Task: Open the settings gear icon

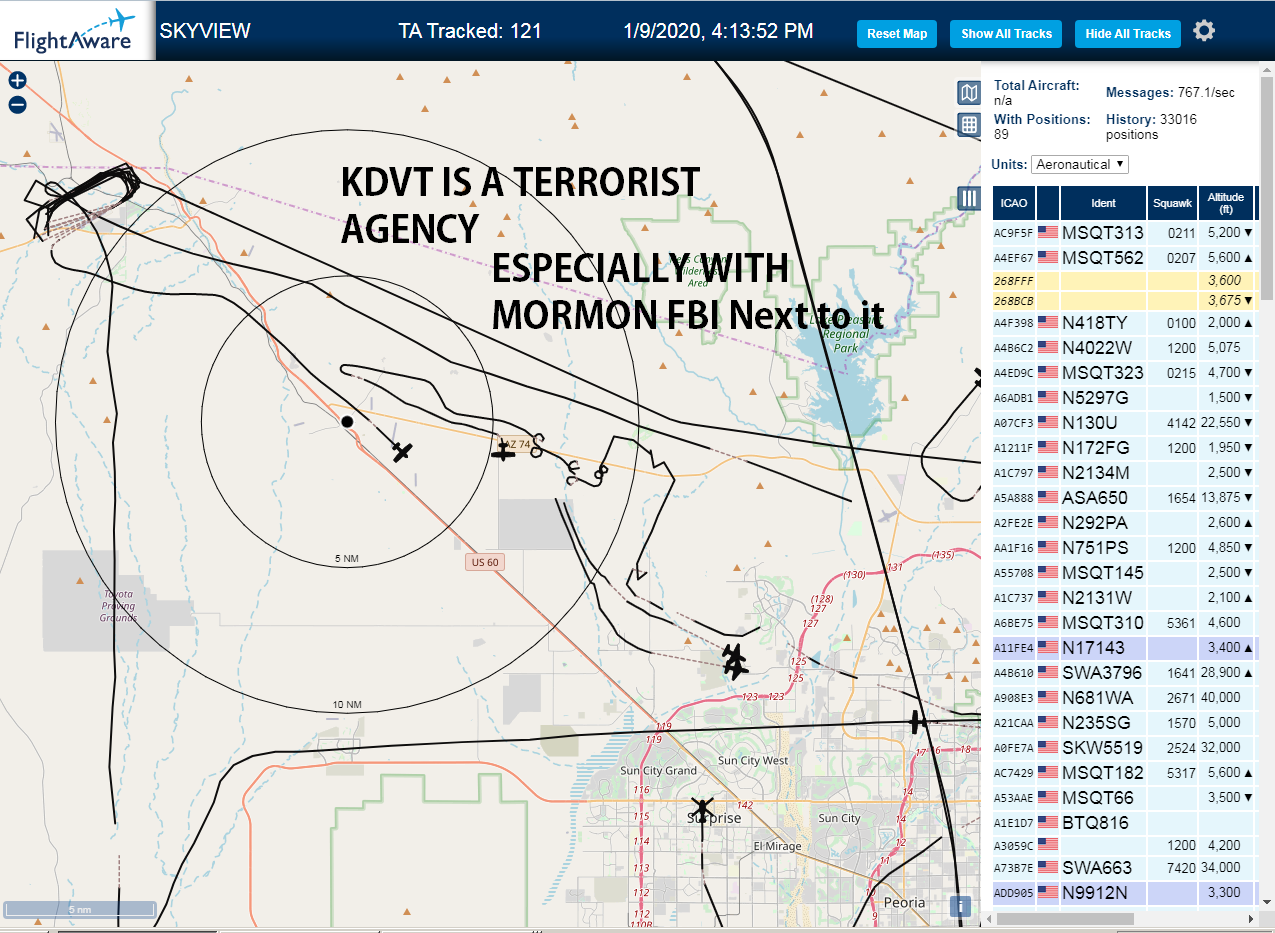Action: [x=1204, y=31]
